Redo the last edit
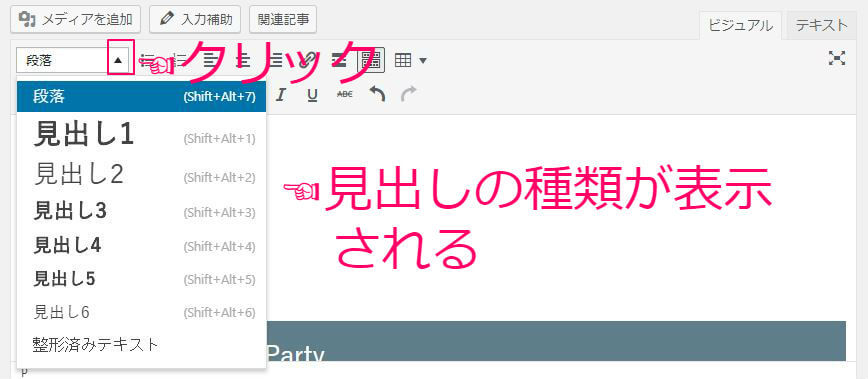The width and height of the screenshot is (868, 379). 409,95
